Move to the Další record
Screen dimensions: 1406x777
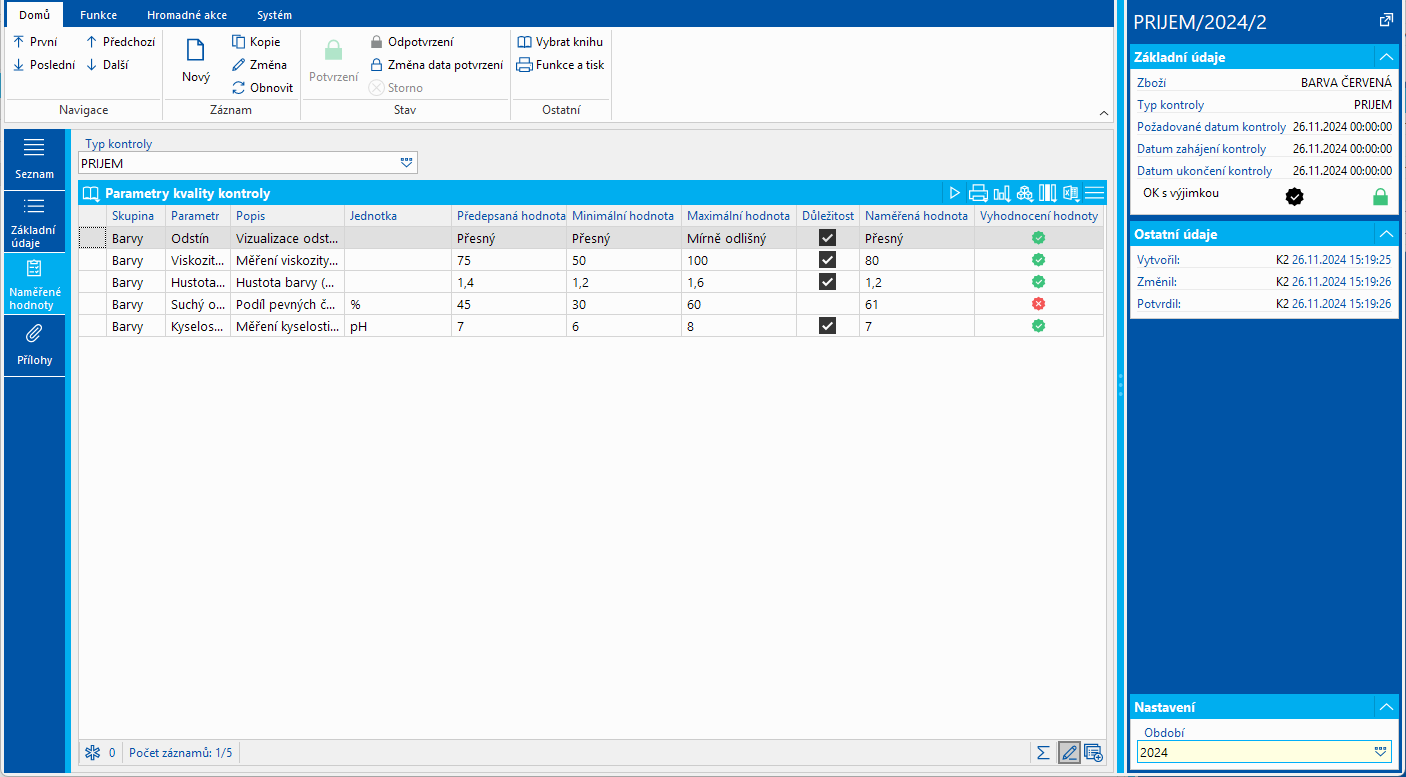107,65
